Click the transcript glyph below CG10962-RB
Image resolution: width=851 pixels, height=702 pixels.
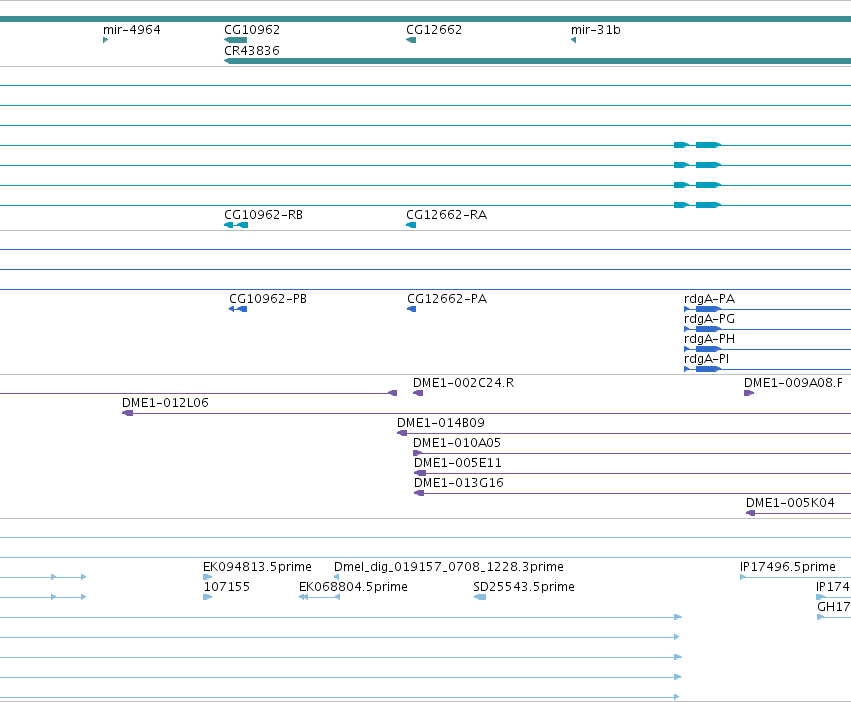click(236, 225)
